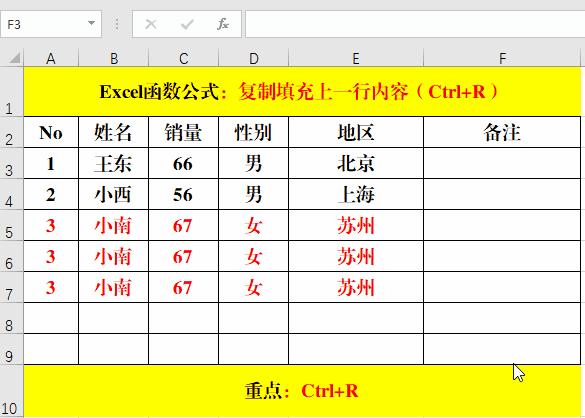Select the "苏州" cell in row 7
Viewport: 585px width, 418px height.
point(356,287)
